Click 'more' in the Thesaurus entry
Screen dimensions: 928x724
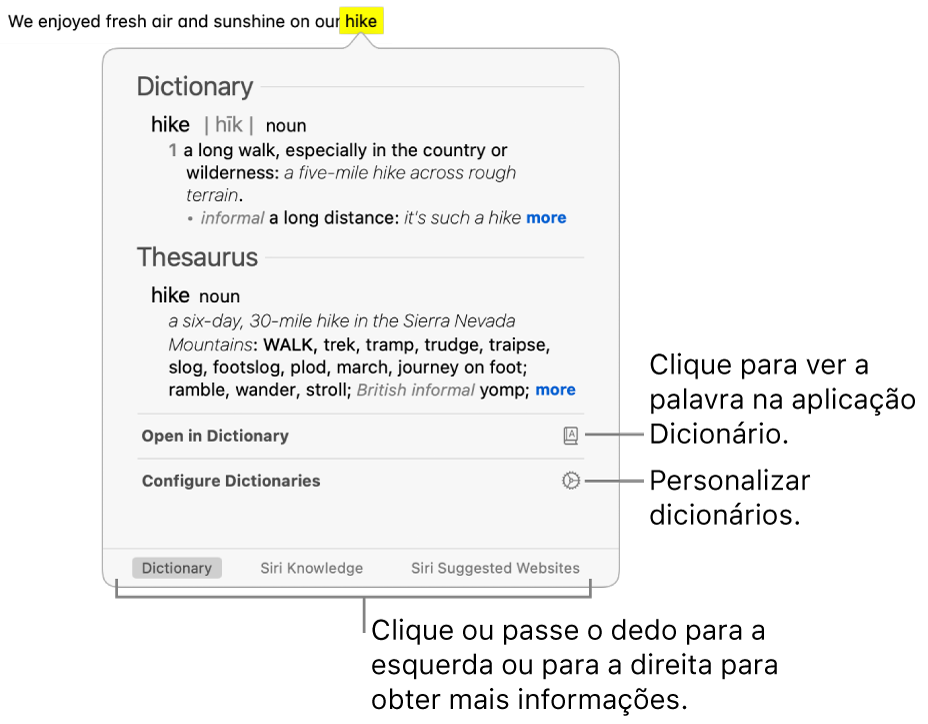(x=555, y=390)
